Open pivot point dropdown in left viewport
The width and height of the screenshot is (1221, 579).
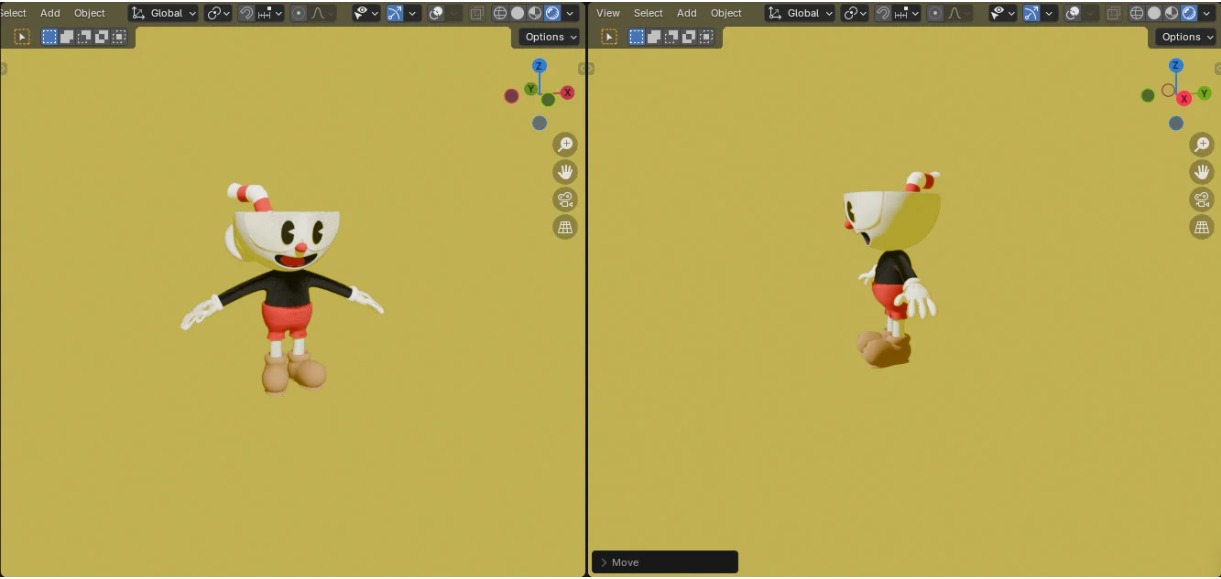218,13
